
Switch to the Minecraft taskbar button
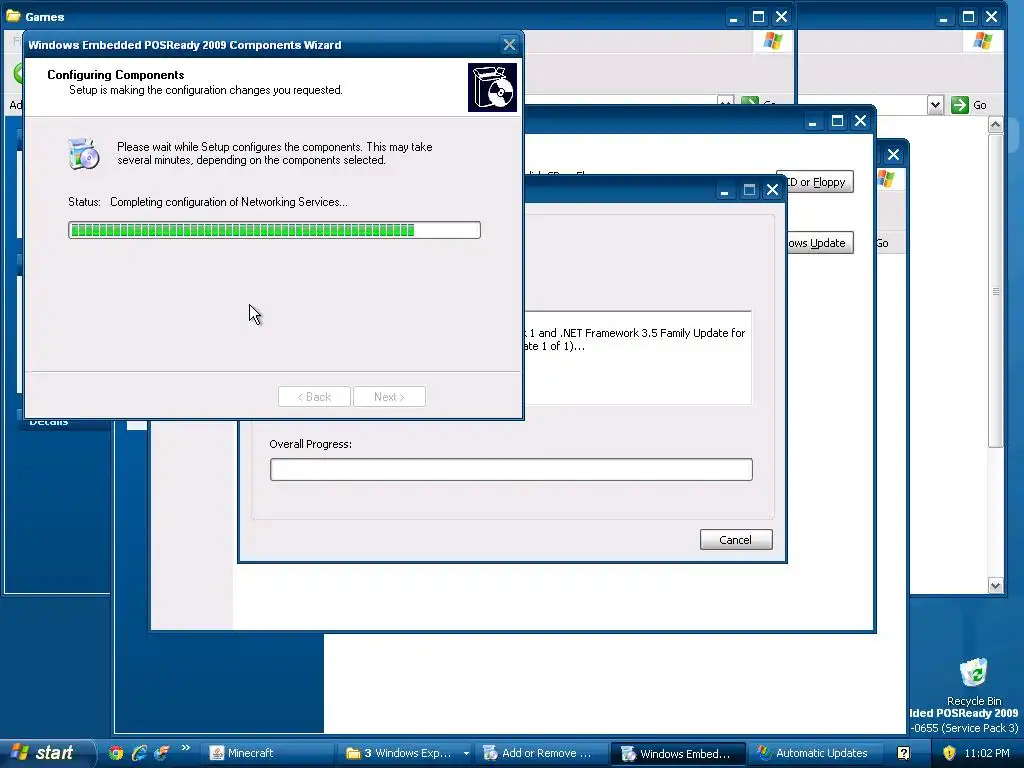266,753
